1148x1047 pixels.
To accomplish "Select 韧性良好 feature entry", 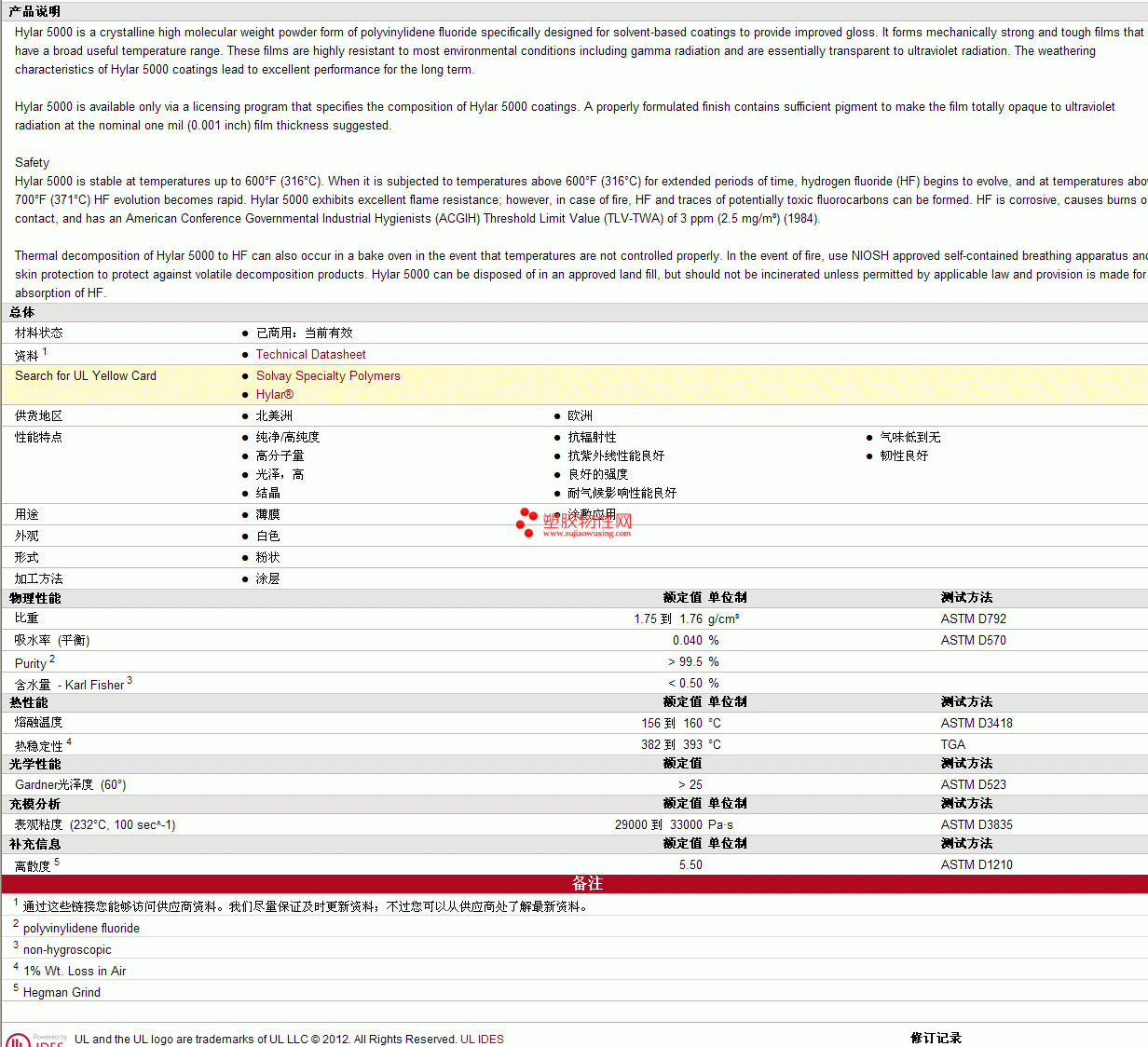I will coord(904,456).
